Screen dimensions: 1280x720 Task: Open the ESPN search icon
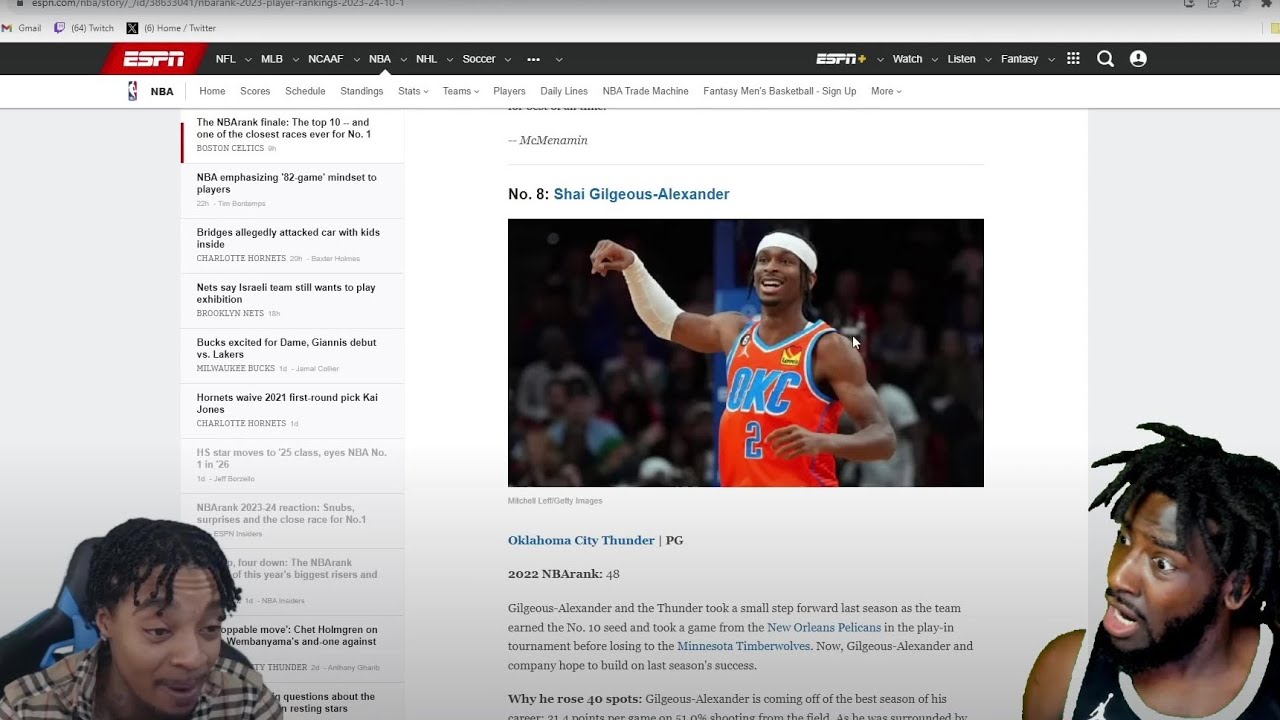(x=1105, y=59)
